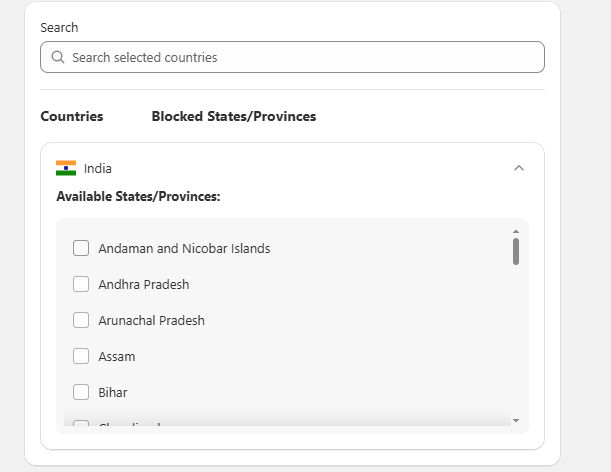611x472 pixels.
Task: Click the states list scrollbar thumb
Action: (516, 251)
